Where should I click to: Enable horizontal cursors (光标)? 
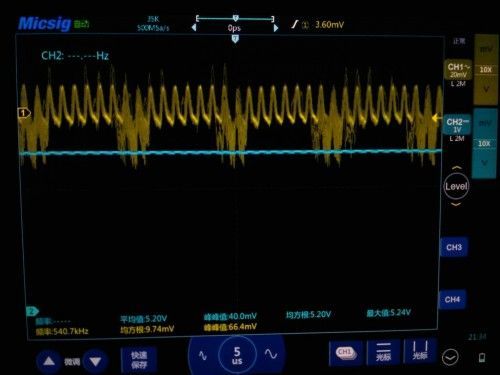click(x=383, y=352)
